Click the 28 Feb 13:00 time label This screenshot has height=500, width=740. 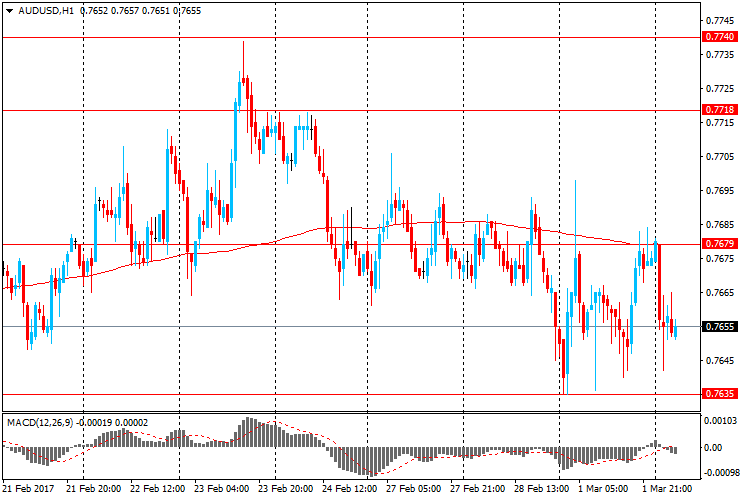(x=541, y=488)
